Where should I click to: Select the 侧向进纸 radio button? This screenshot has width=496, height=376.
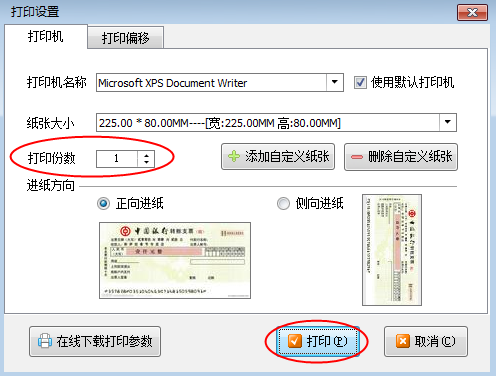[283, 203]
